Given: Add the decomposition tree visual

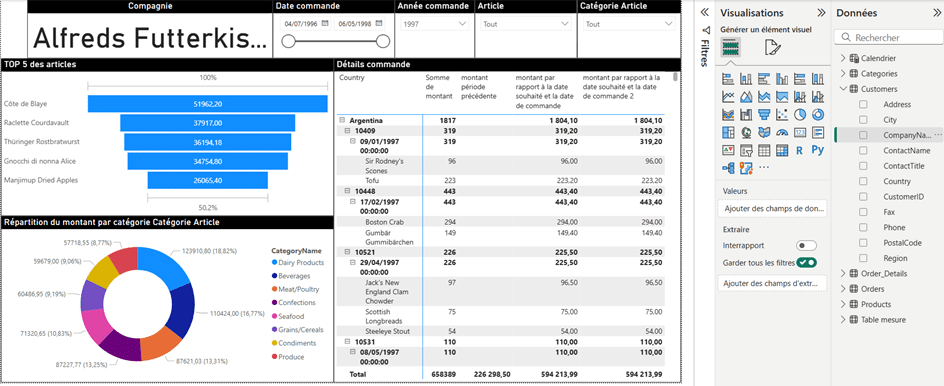Looking at the screenshot, I should 728,168.
